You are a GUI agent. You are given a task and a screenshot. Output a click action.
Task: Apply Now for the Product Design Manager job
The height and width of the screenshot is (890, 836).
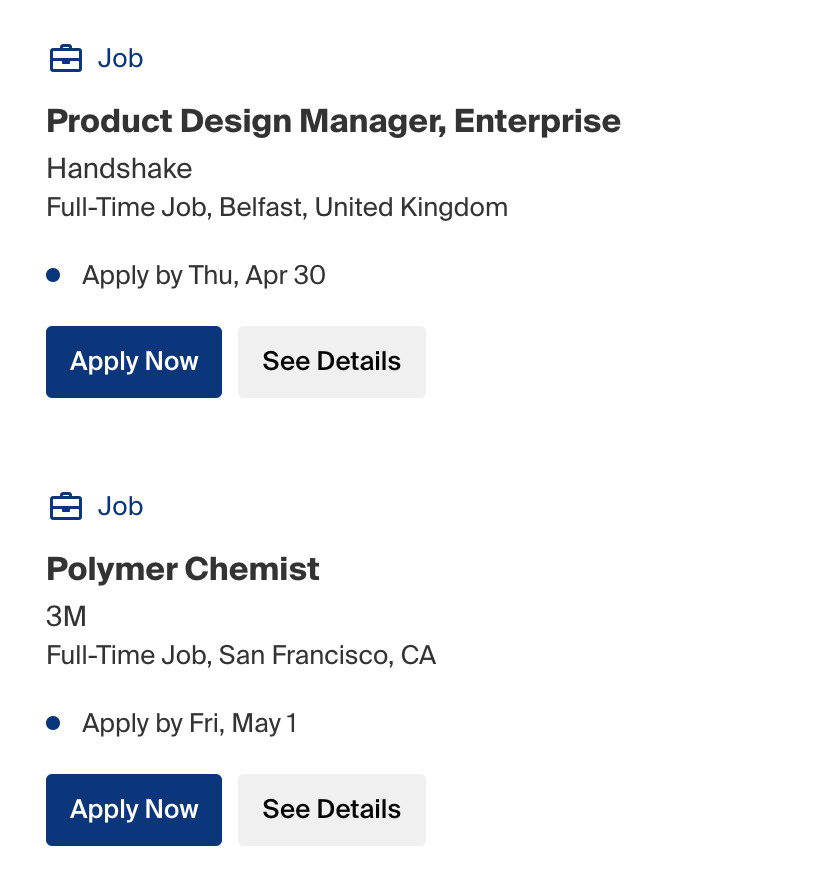[134, 362]
